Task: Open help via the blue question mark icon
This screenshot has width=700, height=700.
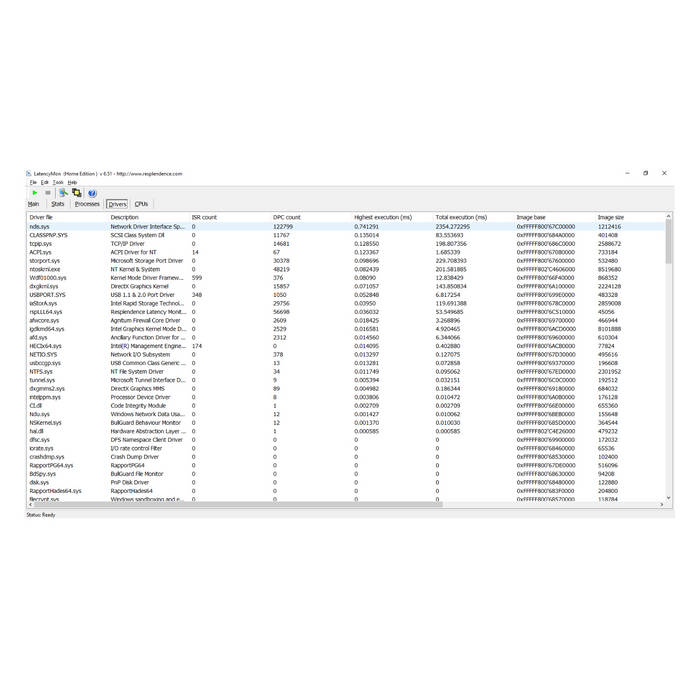Action: tap(92, 193)
